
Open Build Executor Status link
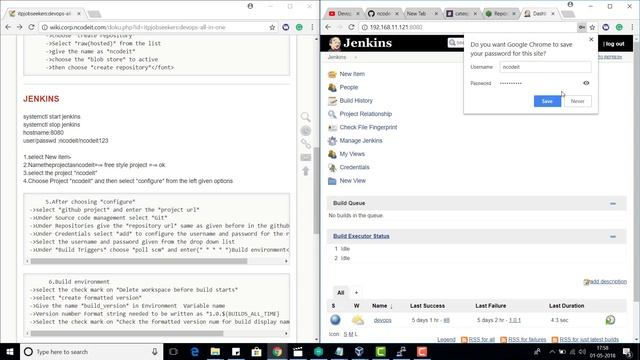tap(361, 236)
